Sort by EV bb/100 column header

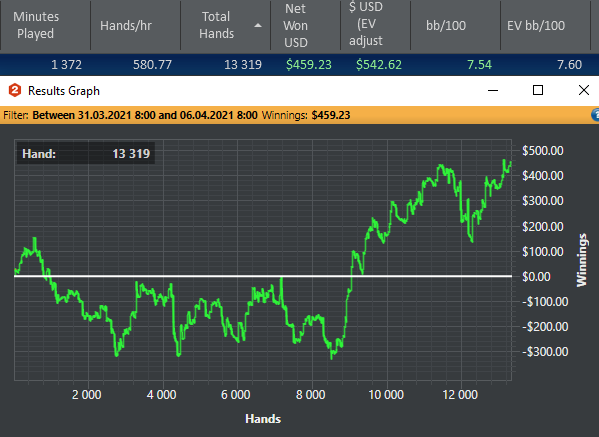pyautogui.click(x=545, y=25)
